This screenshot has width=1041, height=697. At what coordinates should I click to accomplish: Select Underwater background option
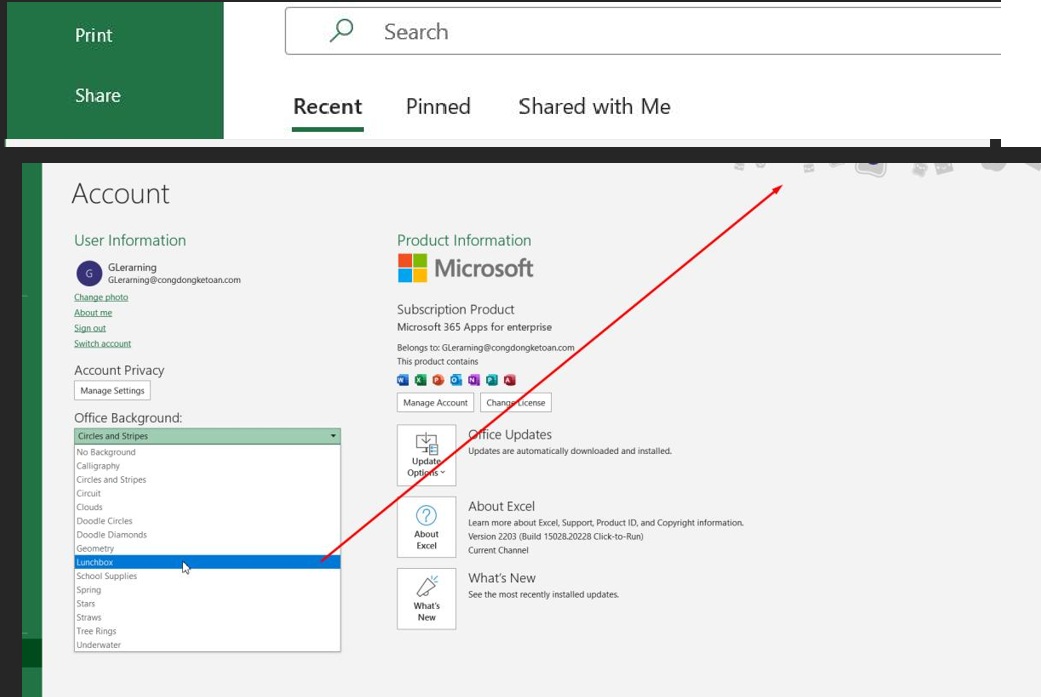click(207, 645)
